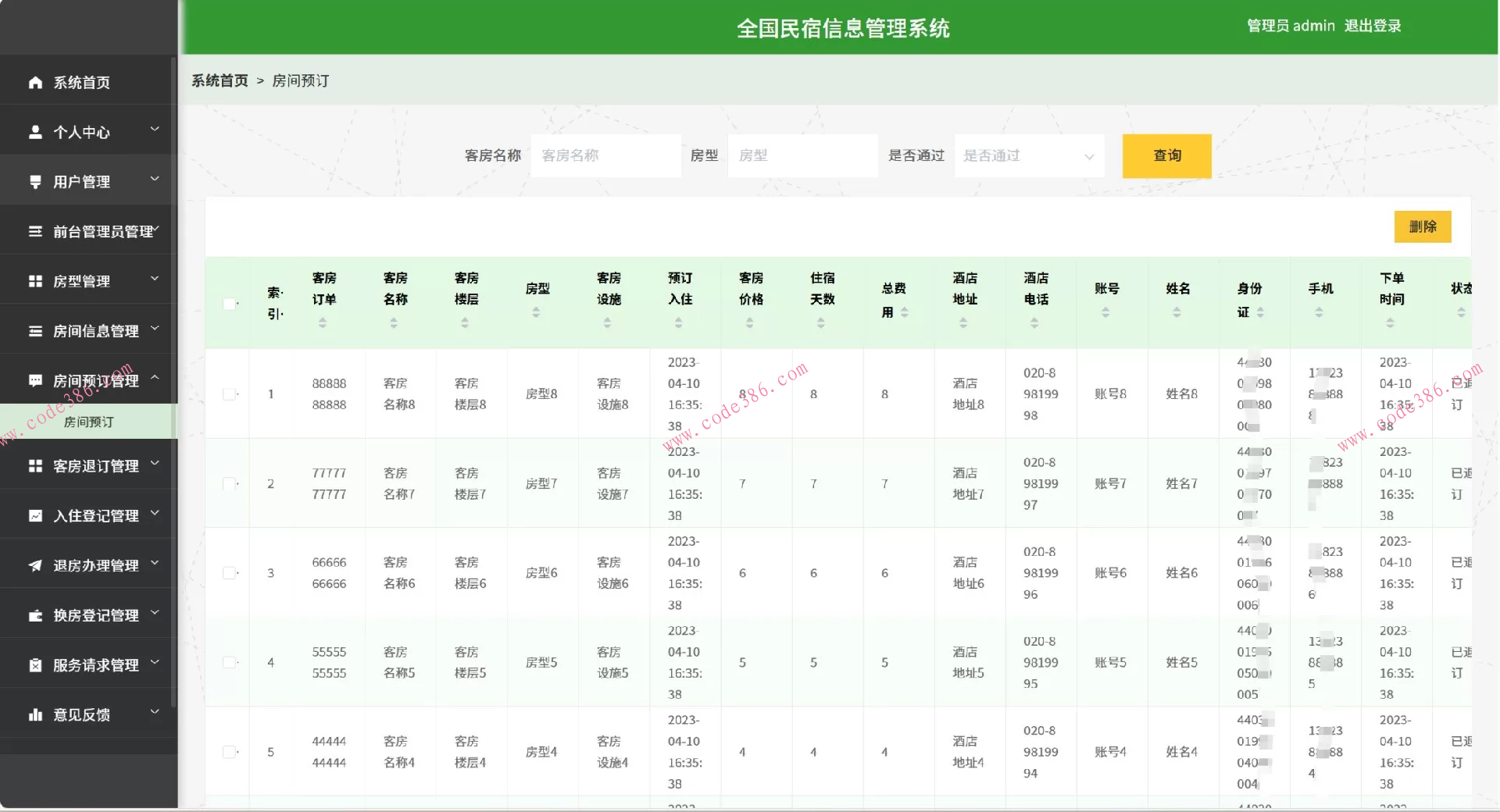
Task: Click the 房间预订管理 chat bubble icon
Action: (35, 380)
